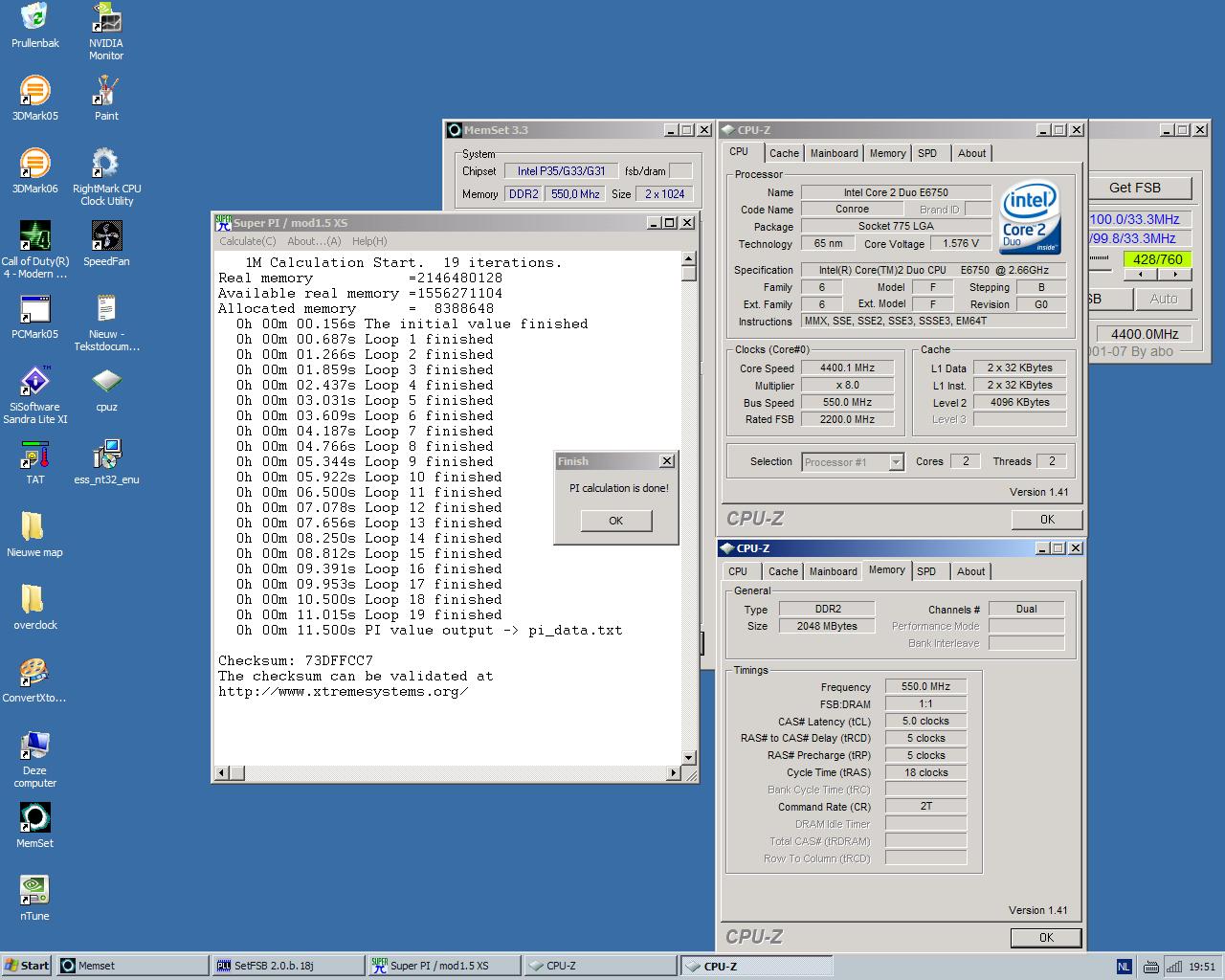The height and width of the screenshot is (980, 1225).
Task: Open the Deze computer icon
Action: pos(34,759)
